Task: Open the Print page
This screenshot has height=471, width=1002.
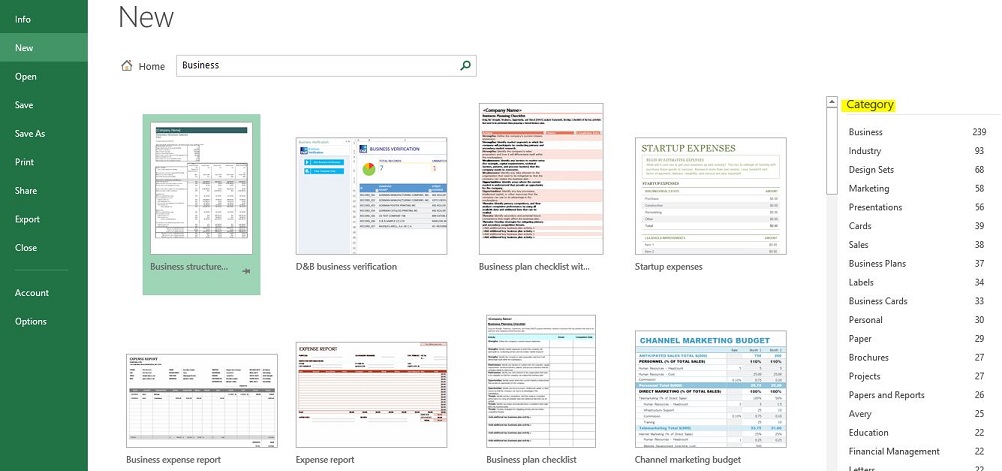Action: coord(44,162)
